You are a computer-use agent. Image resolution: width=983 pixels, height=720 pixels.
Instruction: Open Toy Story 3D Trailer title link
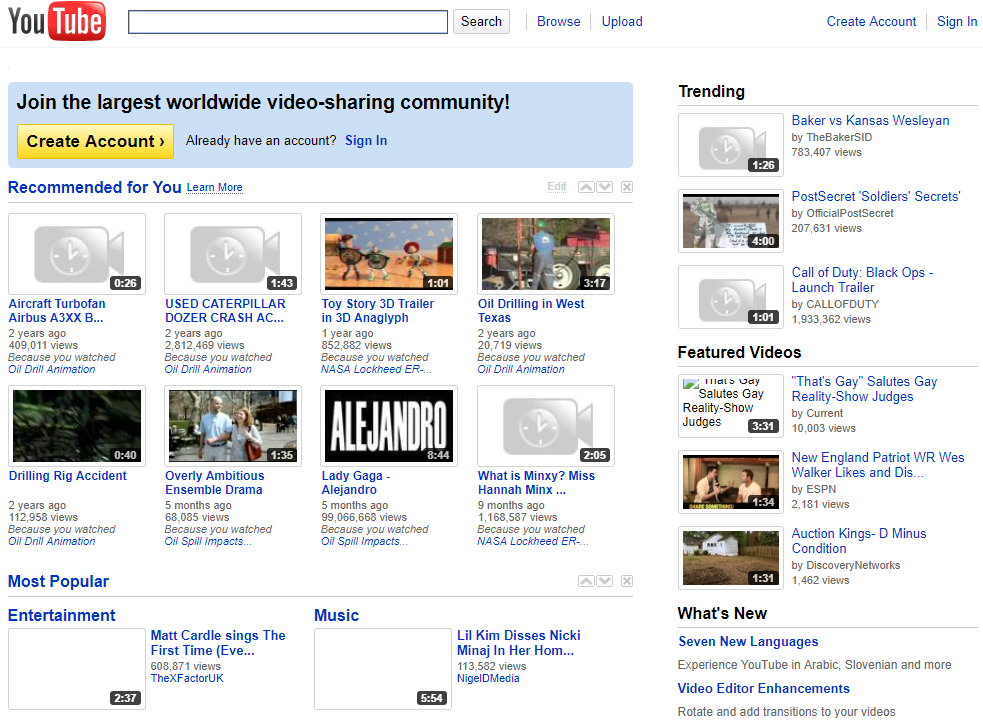pos(377,310)
